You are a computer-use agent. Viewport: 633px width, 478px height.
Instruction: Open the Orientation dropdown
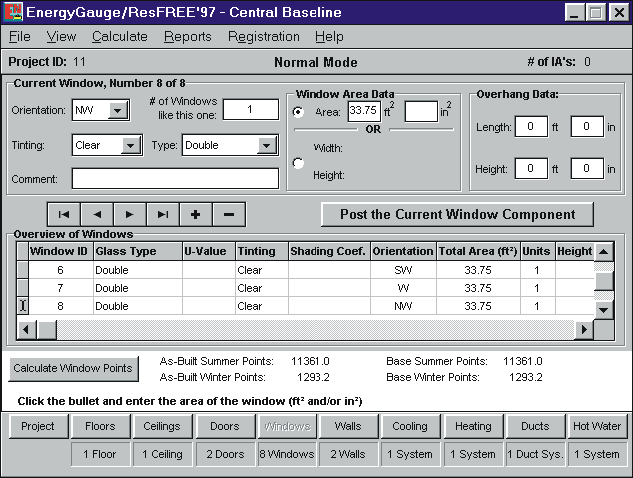pyautogui.click(x=118, y=110)
